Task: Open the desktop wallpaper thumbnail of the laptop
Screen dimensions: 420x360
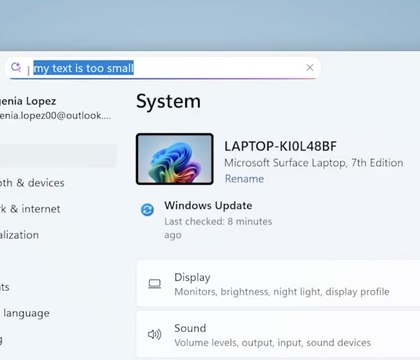Action: click(175, 159)
